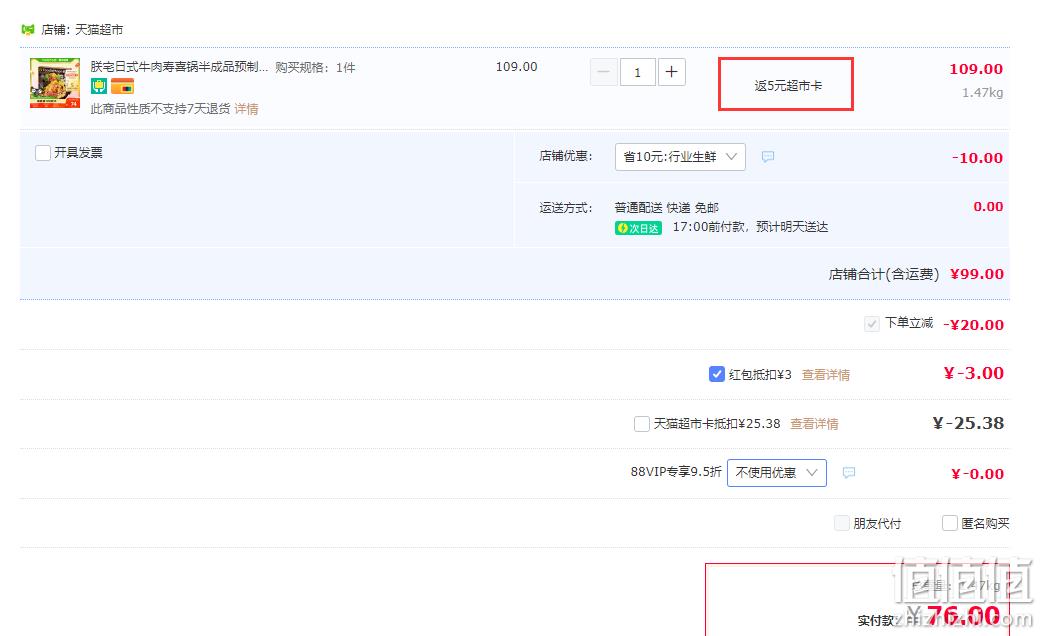Uncheck 红包抵扣¥3 checkbox
The width and height of the screenshot is (1042, 636).
tap(716, 373)
